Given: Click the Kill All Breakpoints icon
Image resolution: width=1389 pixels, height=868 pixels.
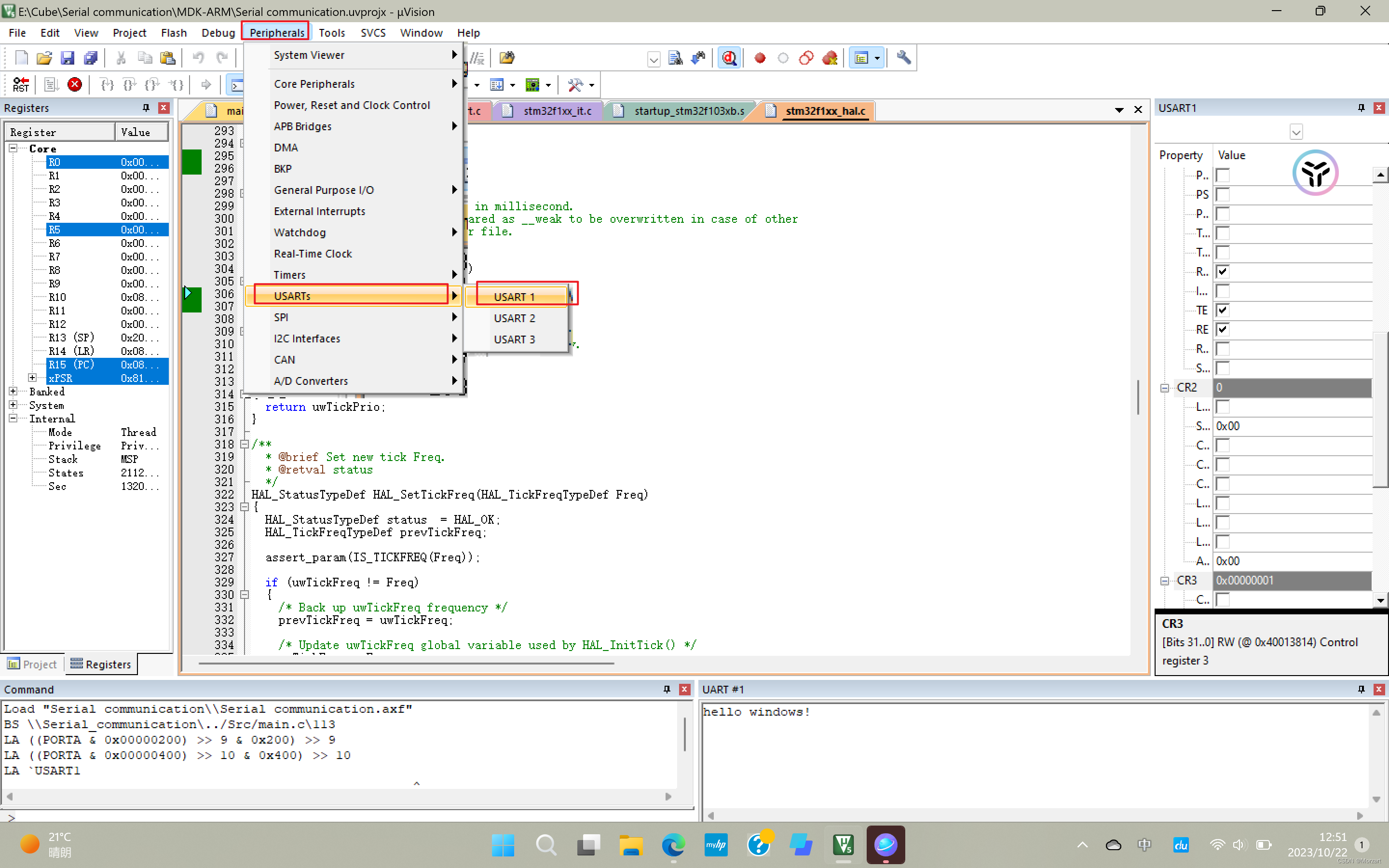Looking at the screenshot, I should pyautogui.click(x=830, y=57).
